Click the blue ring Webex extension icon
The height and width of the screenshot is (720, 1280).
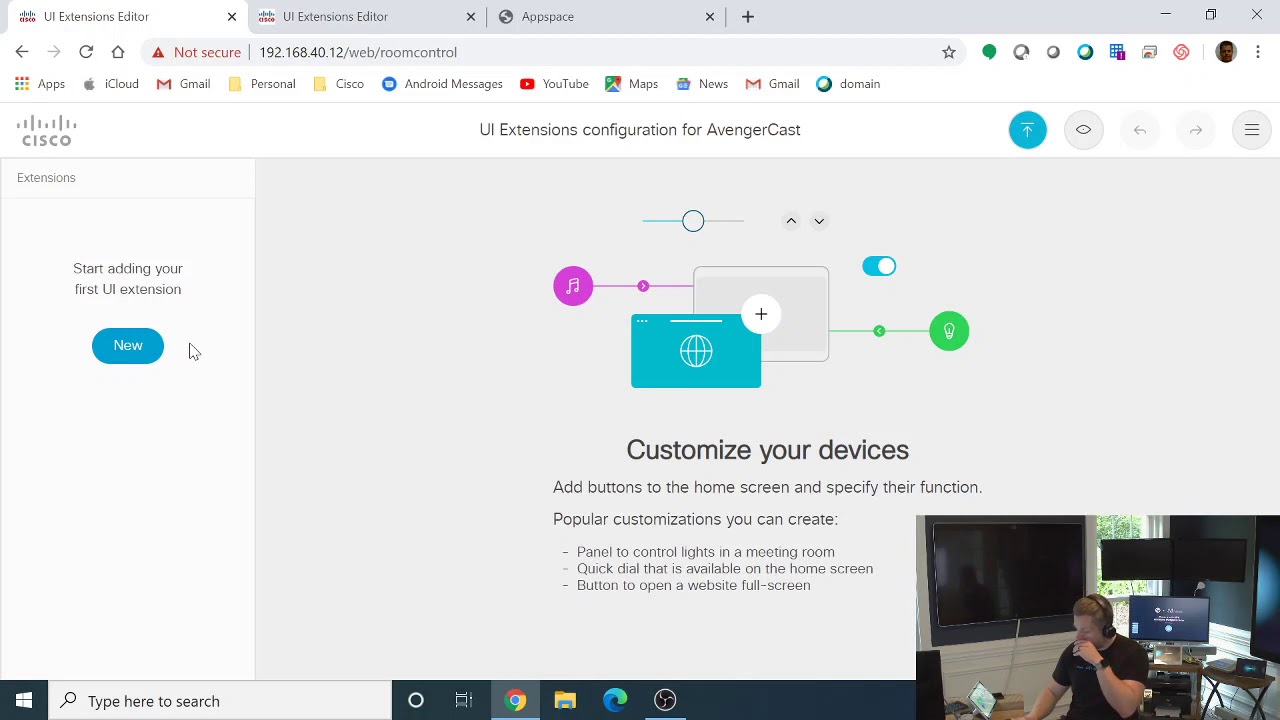pyautogui.click(x=1085, y=52)
